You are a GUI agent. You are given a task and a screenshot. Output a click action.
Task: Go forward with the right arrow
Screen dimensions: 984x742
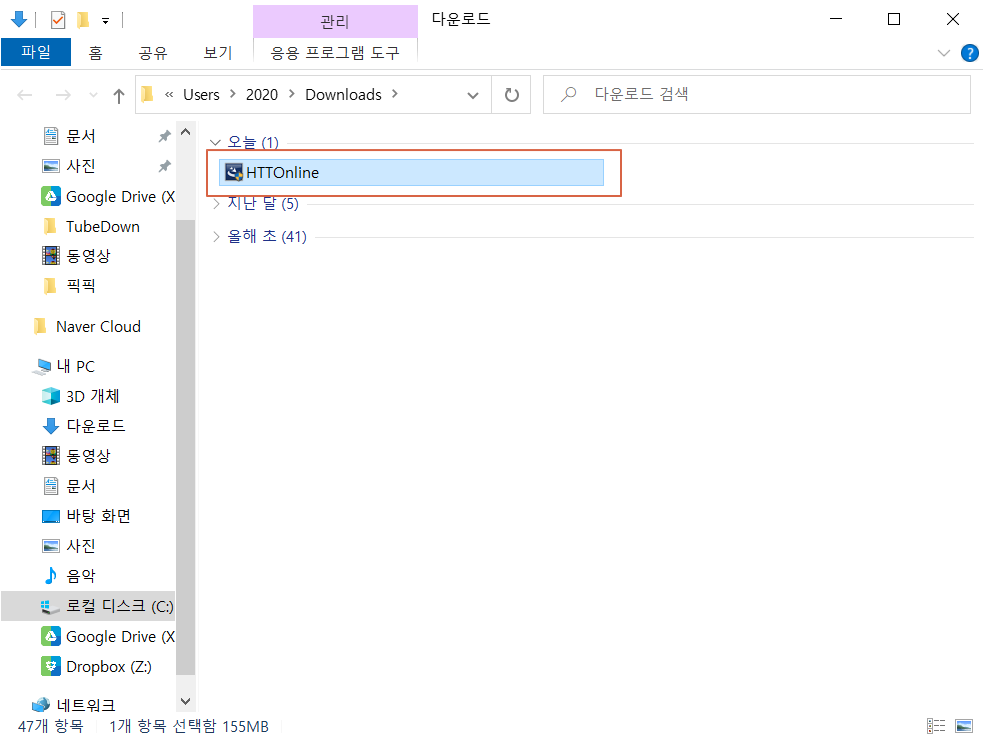(63, 95)
